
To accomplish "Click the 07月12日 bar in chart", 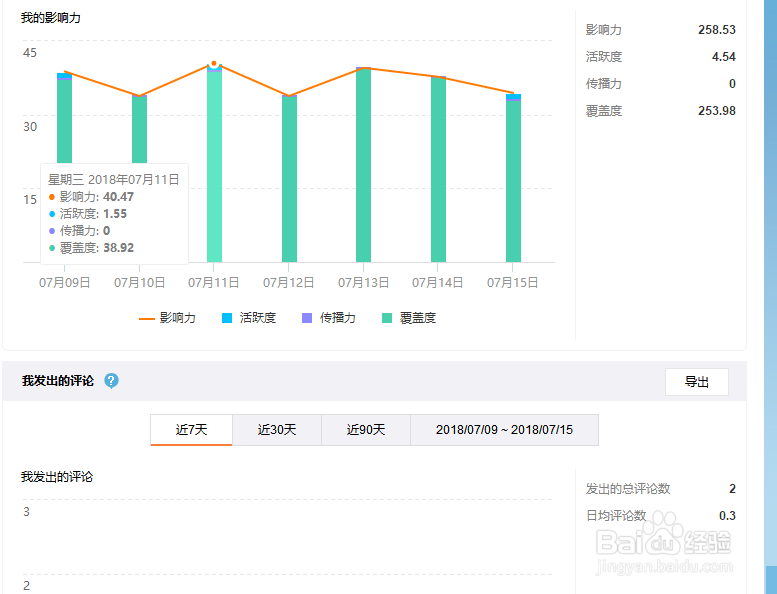I will [289, 180].
